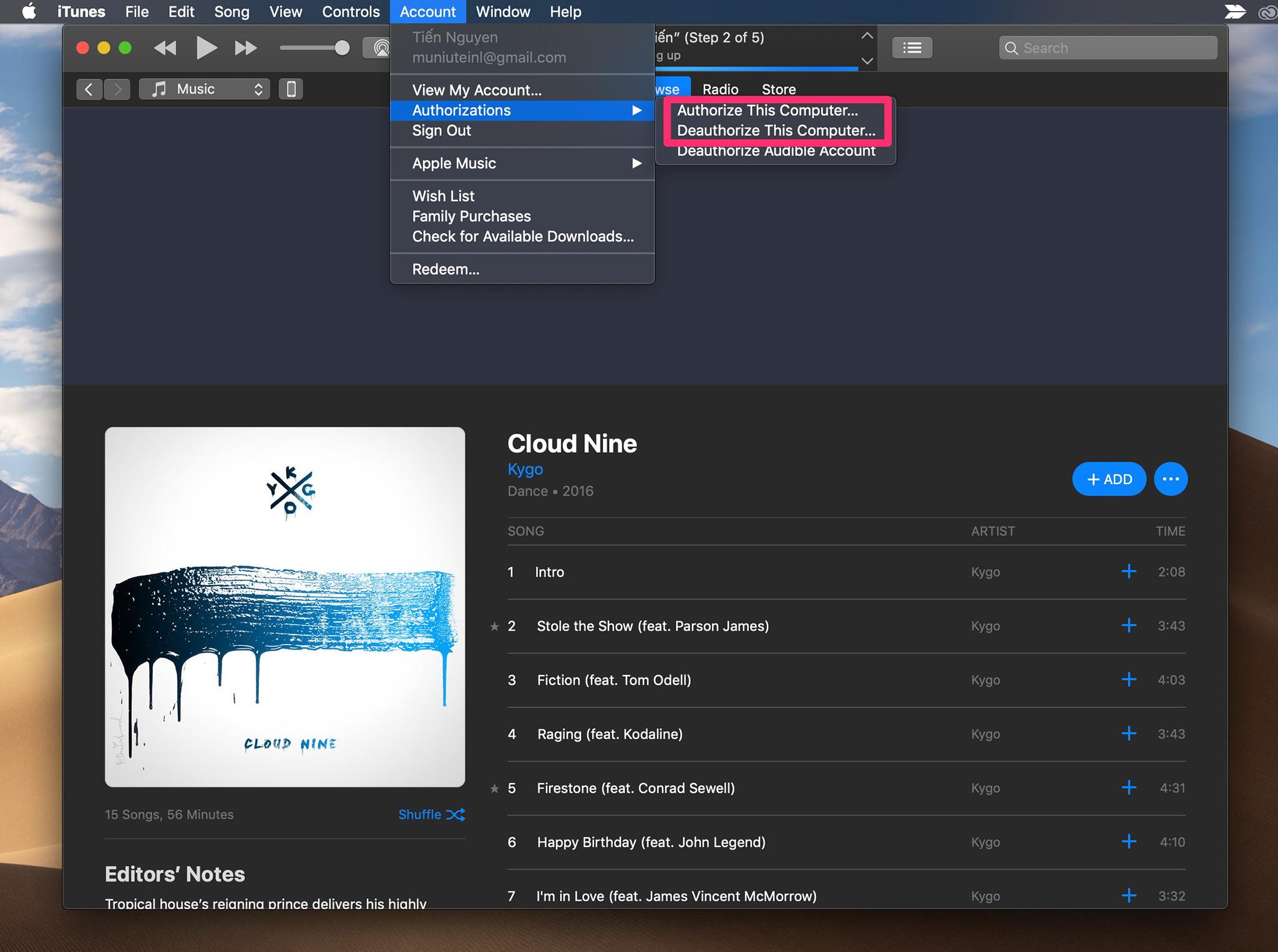Click the Cloud Nine album artwork
Viewport: 1278px width, 952px height.
point(285,607)
